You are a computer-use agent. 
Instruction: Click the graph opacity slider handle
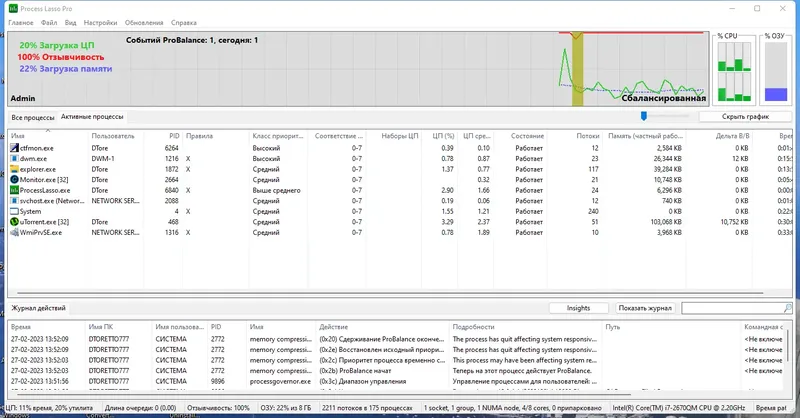coord(644,116)
